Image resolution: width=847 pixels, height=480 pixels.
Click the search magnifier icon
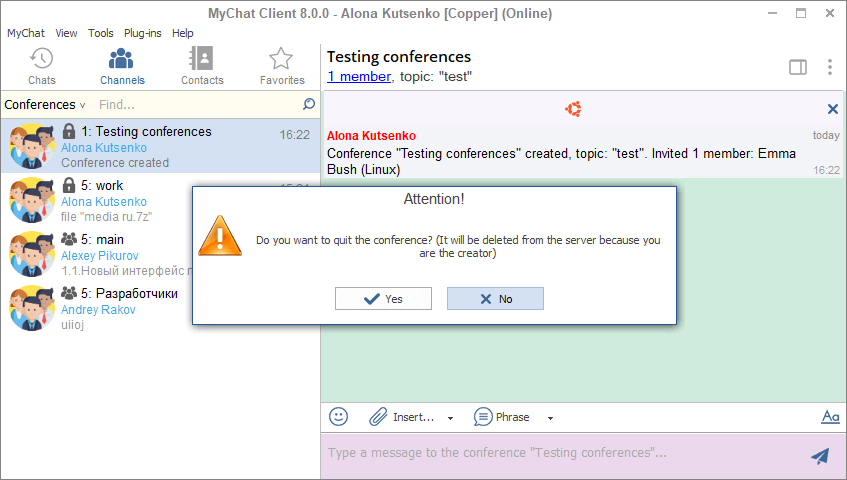[309, 104]
